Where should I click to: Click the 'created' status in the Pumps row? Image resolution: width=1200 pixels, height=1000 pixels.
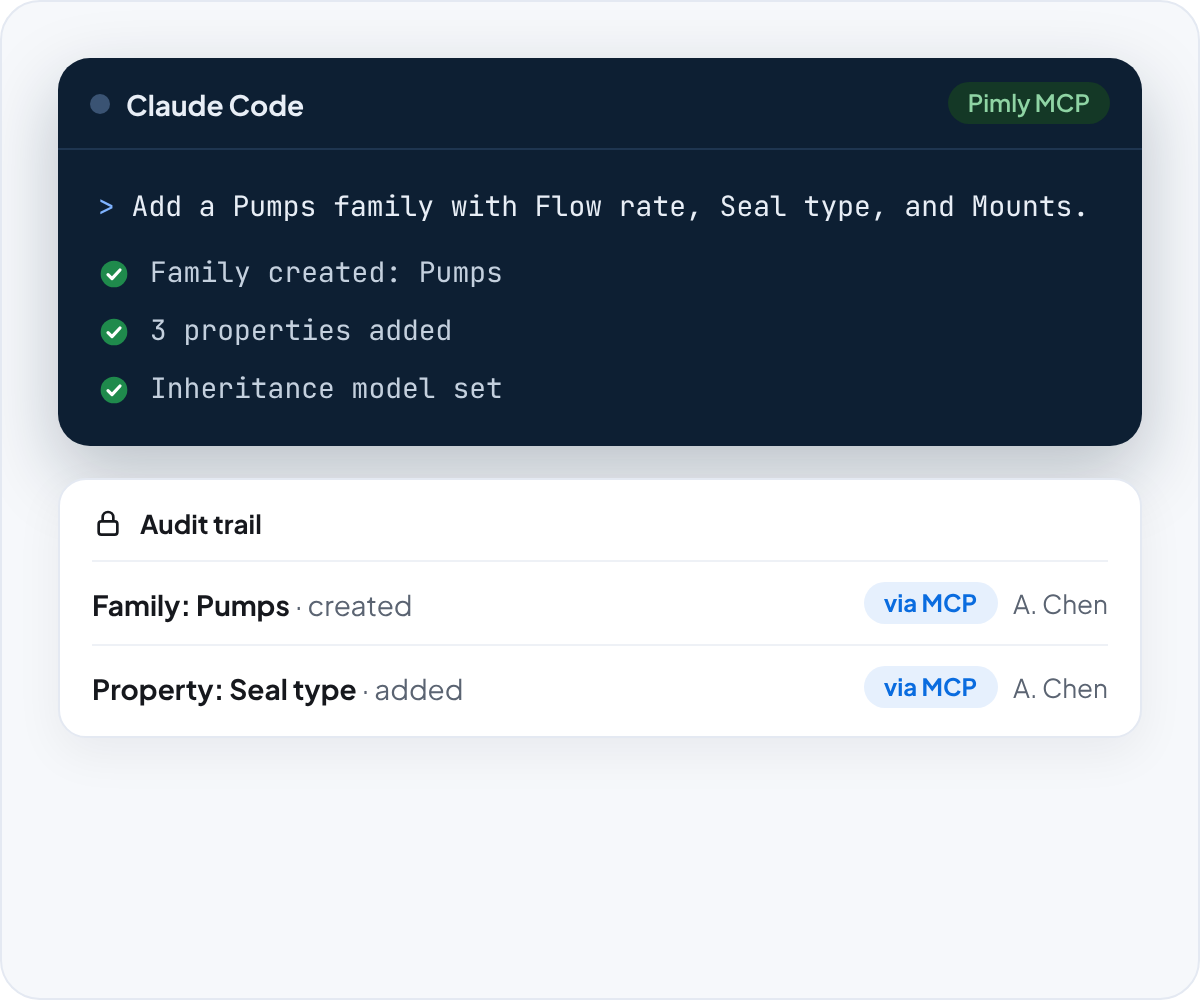pyautogui.click(x=359, y=606)
